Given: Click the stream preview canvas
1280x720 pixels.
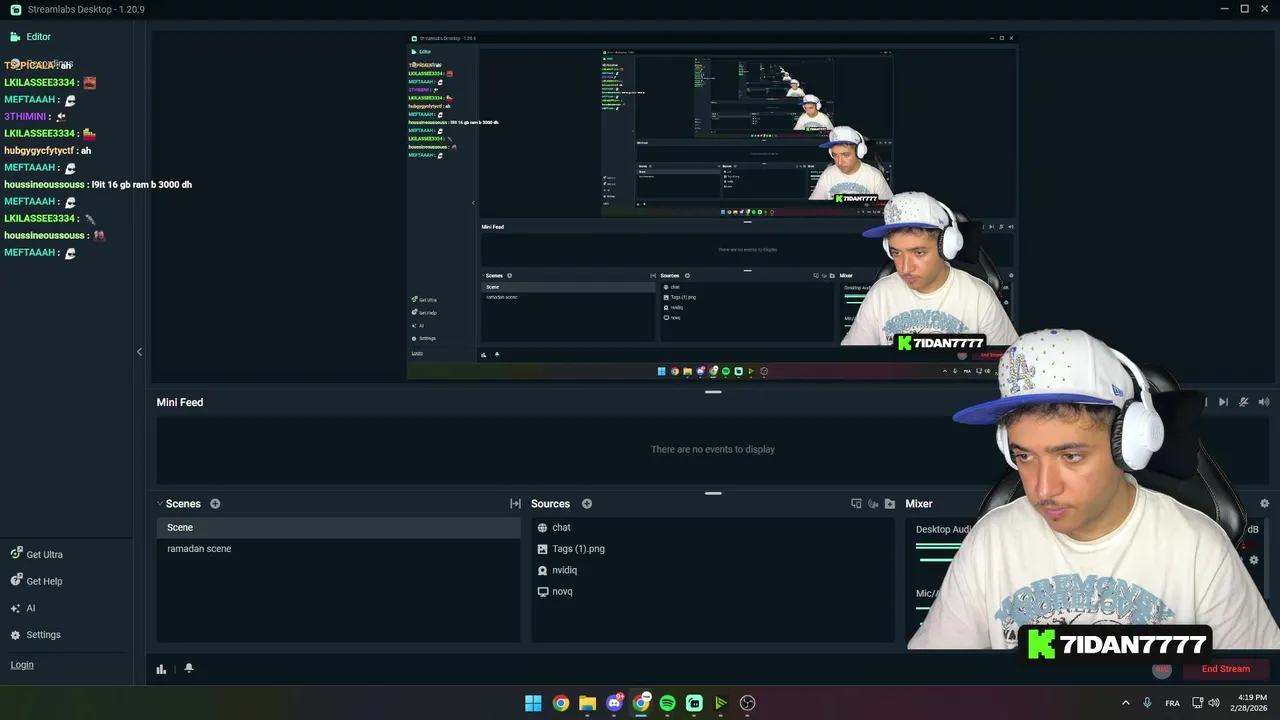Looking at the screenshot, I should click(x=712, y=206).
